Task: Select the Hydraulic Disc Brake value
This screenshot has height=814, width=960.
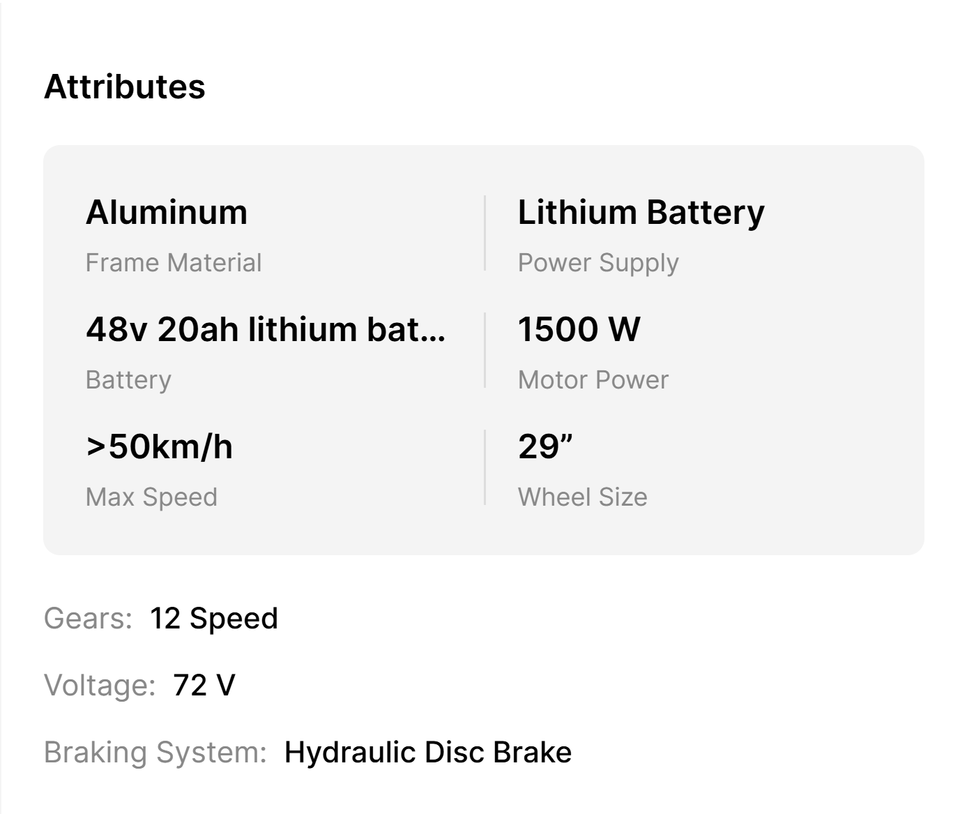Action: pyautogui.click(x=428, y=752)
